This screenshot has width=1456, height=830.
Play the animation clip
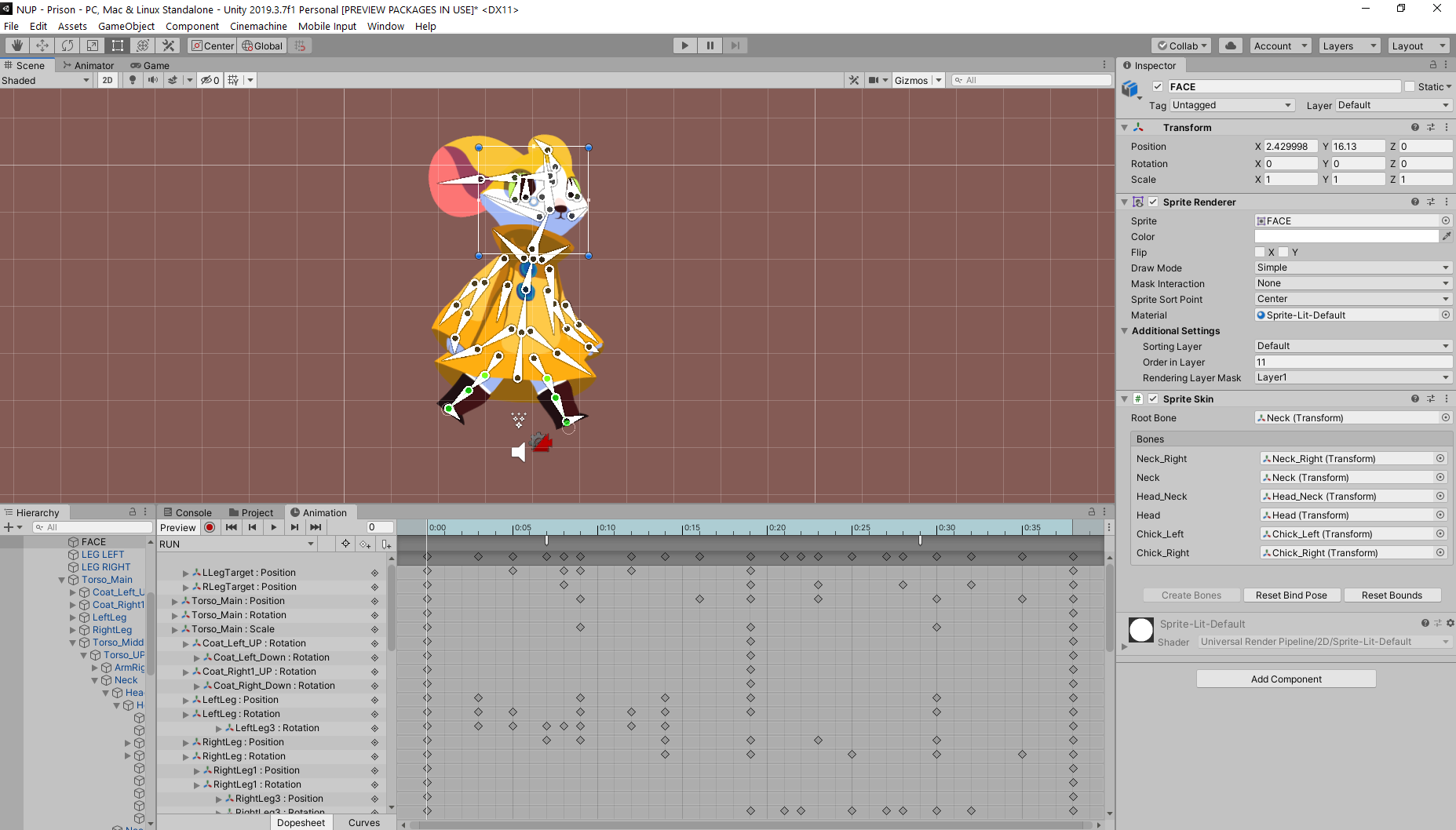point(273,527)
